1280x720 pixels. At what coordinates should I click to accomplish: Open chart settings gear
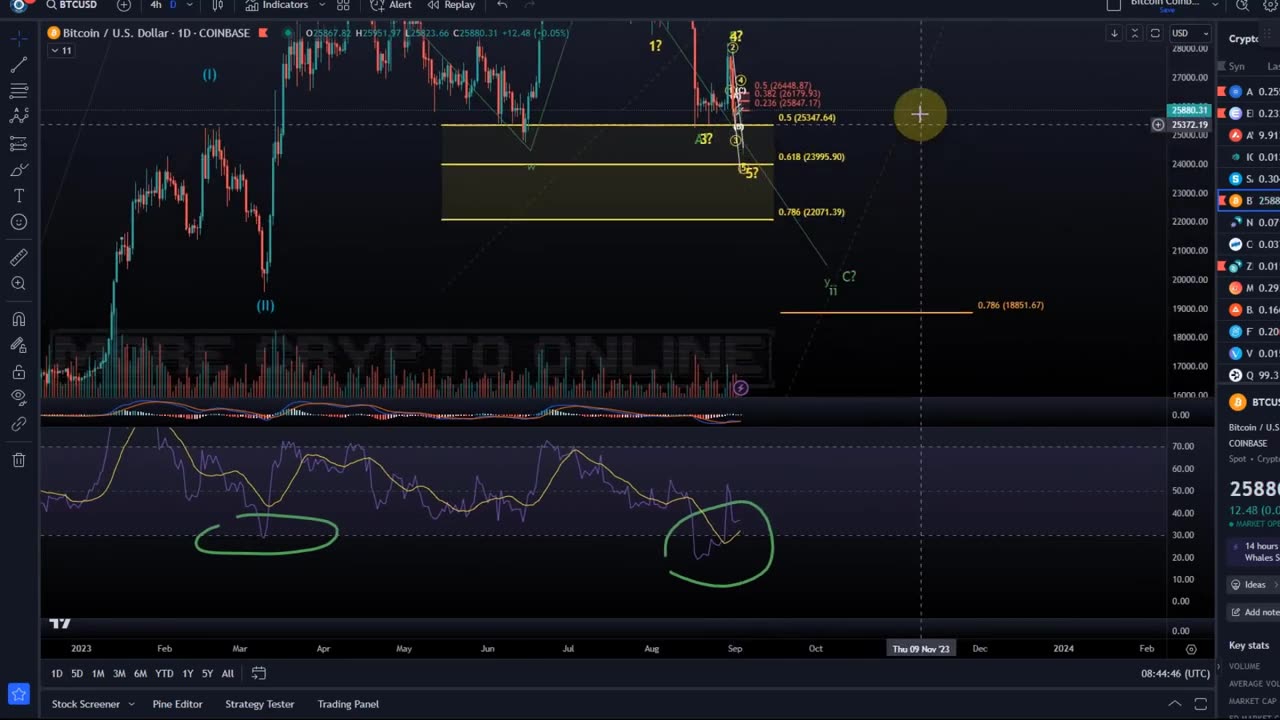point(1270,5)
